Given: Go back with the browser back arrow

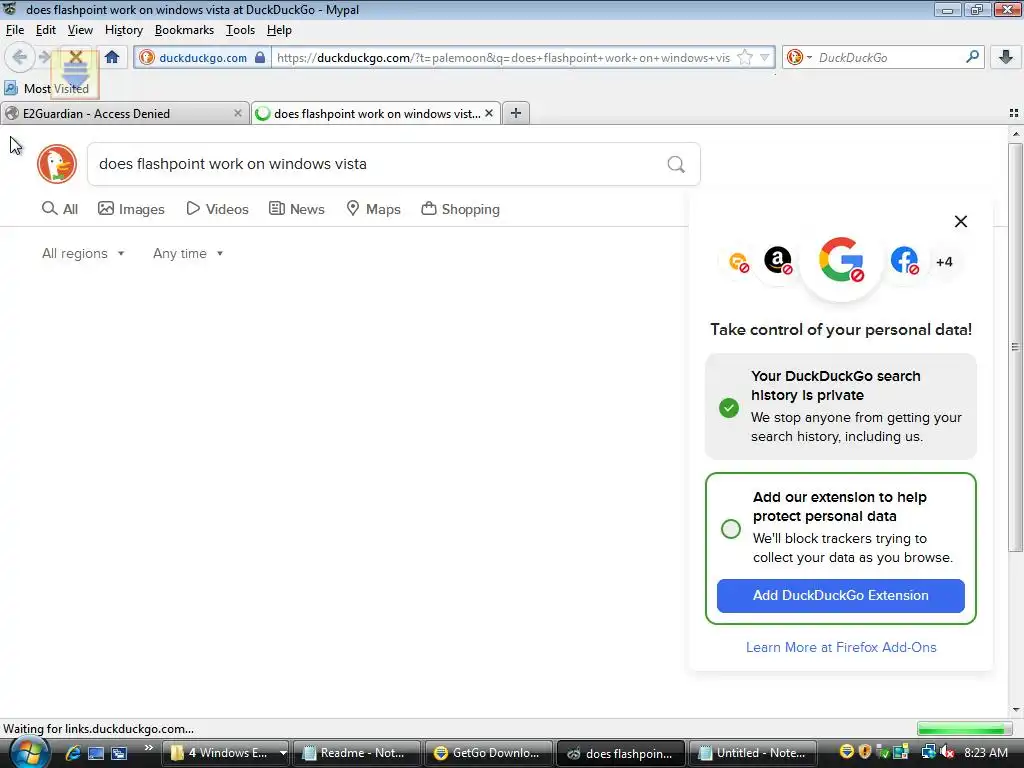Looking at the screenshot, I should (20, 57).
